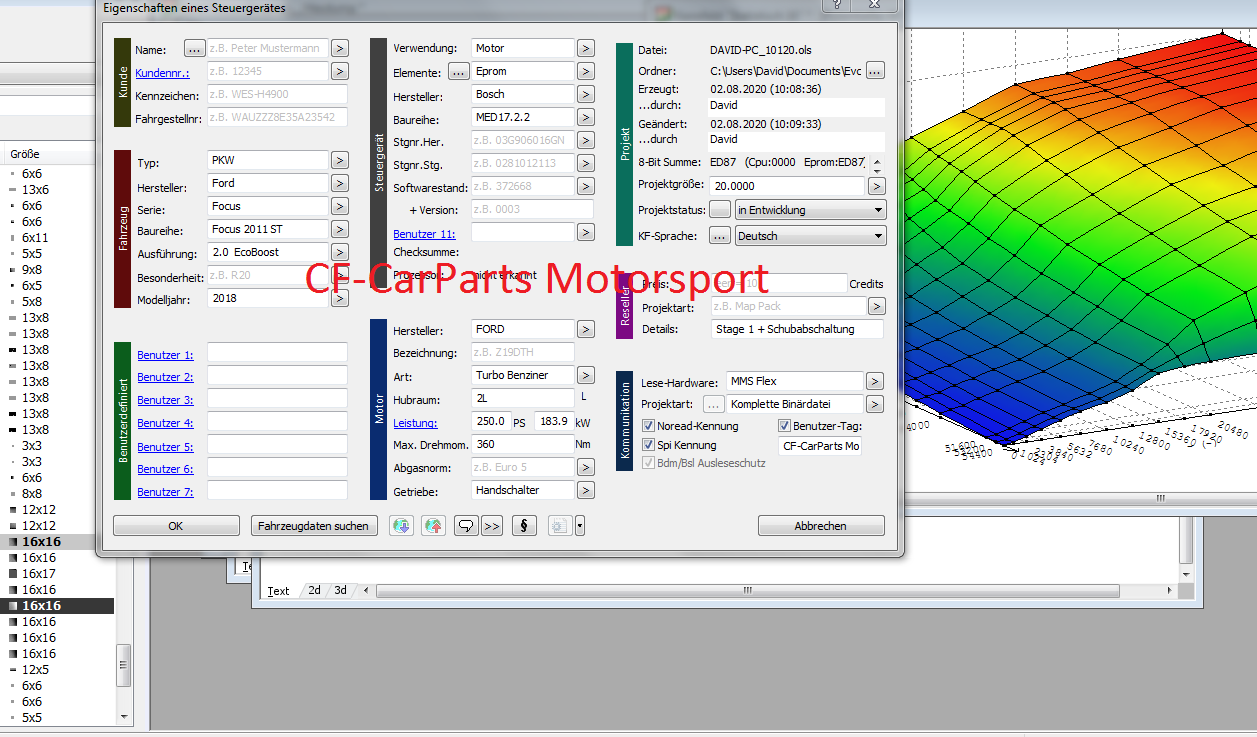Viewport: 1257px width, 737px height.
Task: Select the 9x8 map in the list
Action: click(32, 270)
